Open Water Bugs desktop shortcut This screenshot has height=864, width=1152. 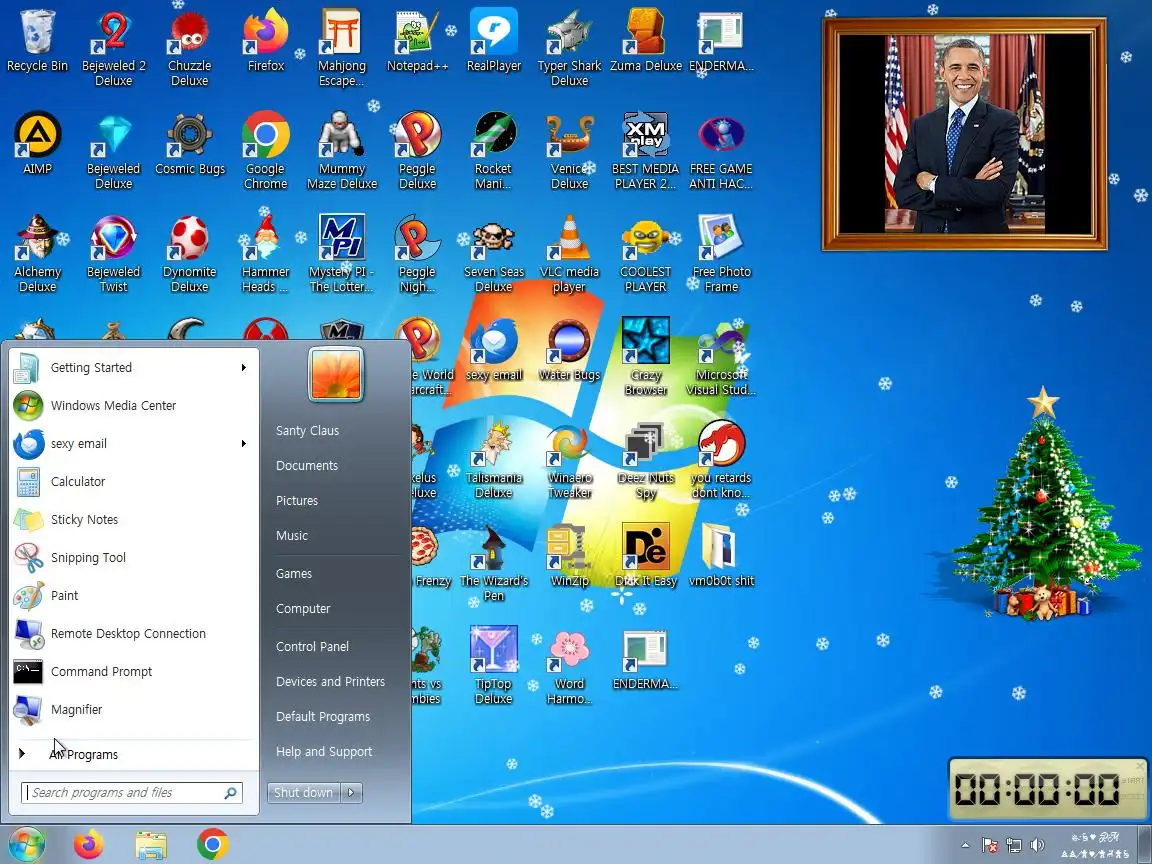tap(569, 350)
